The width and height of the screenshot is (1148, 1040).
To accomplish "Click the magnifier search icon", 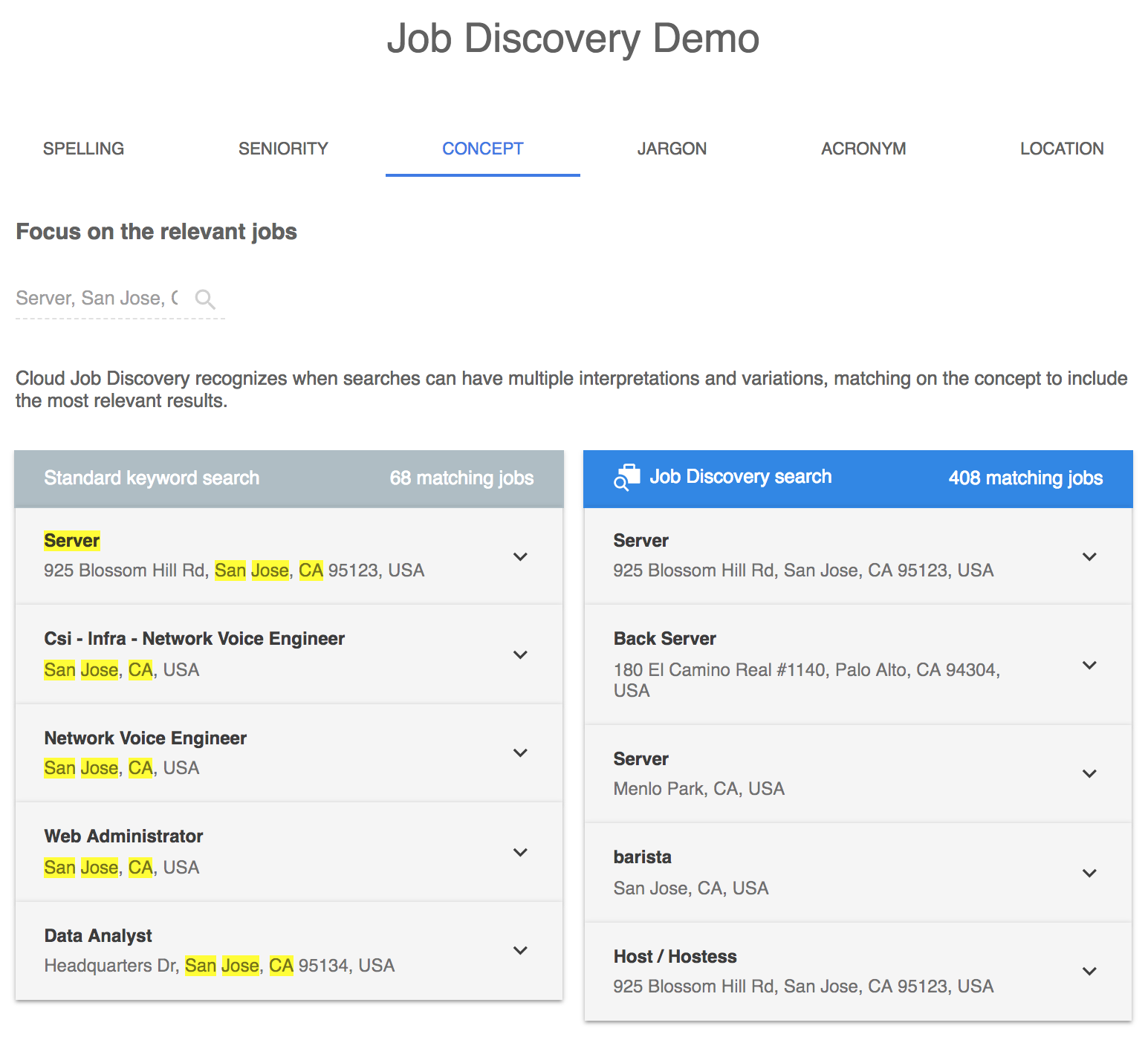I will (x=205, y=299).
